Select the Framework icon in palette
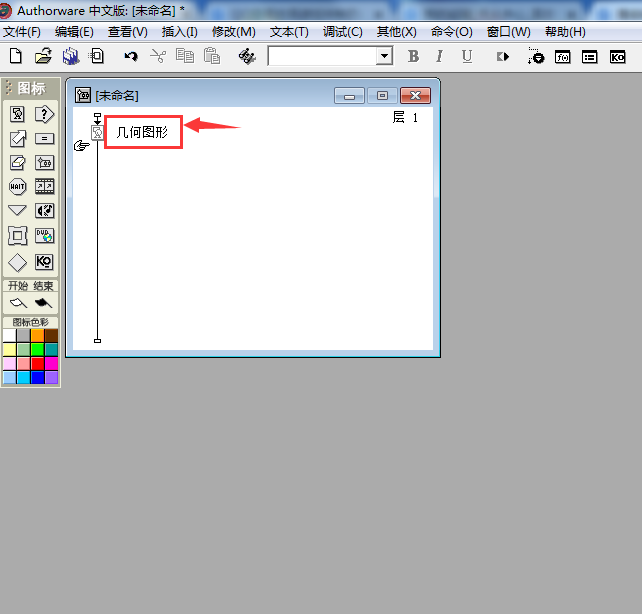Screen dimensions: 642x614 click(18, 236)
